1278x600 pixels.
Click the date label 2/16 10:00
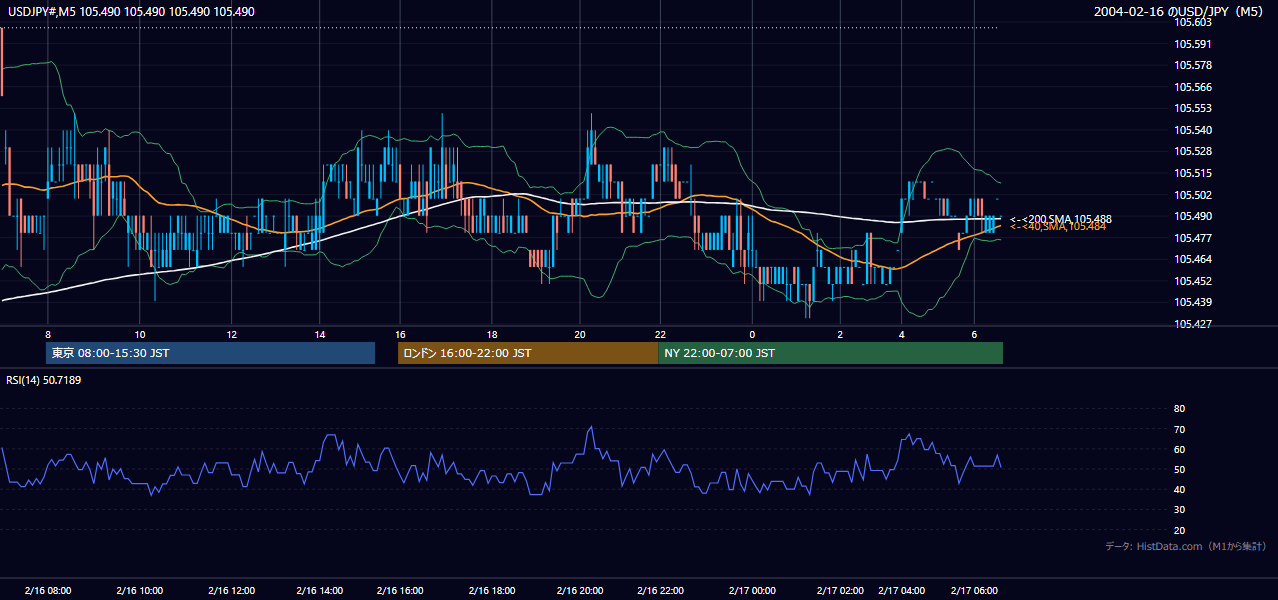[x=139, y=590]
